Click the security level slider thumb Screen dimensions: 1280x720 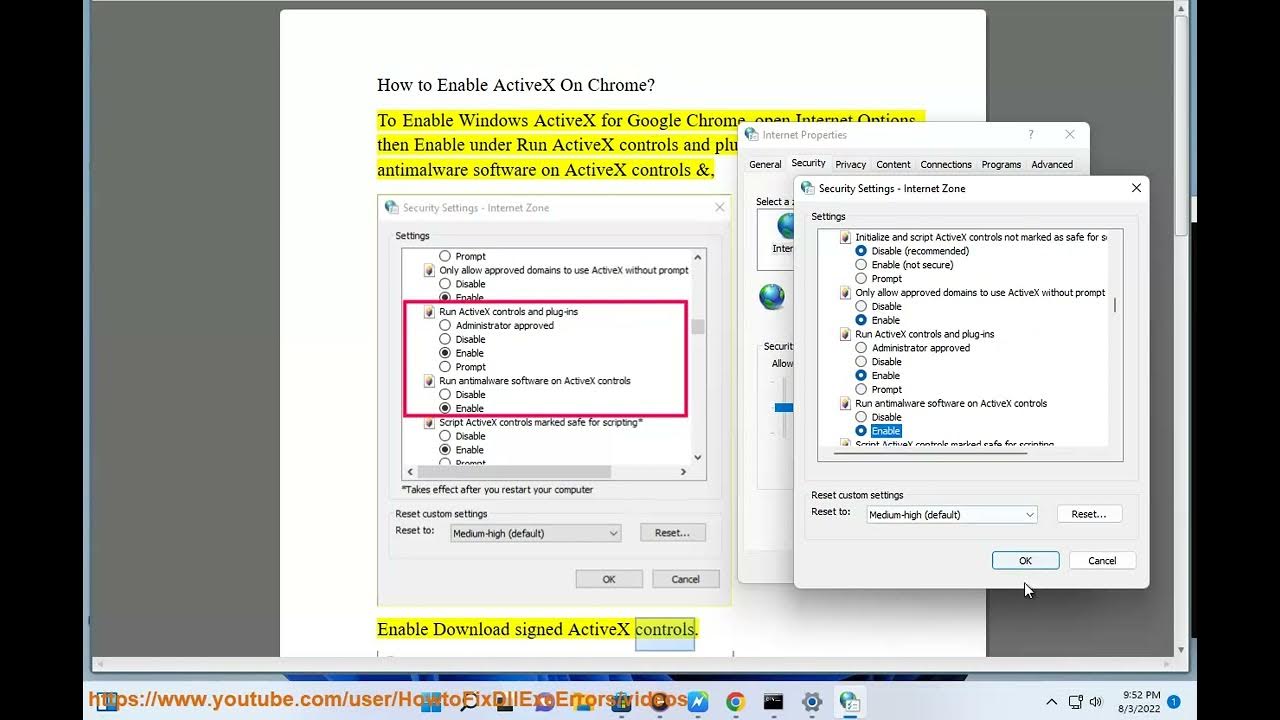coord(784,407)
